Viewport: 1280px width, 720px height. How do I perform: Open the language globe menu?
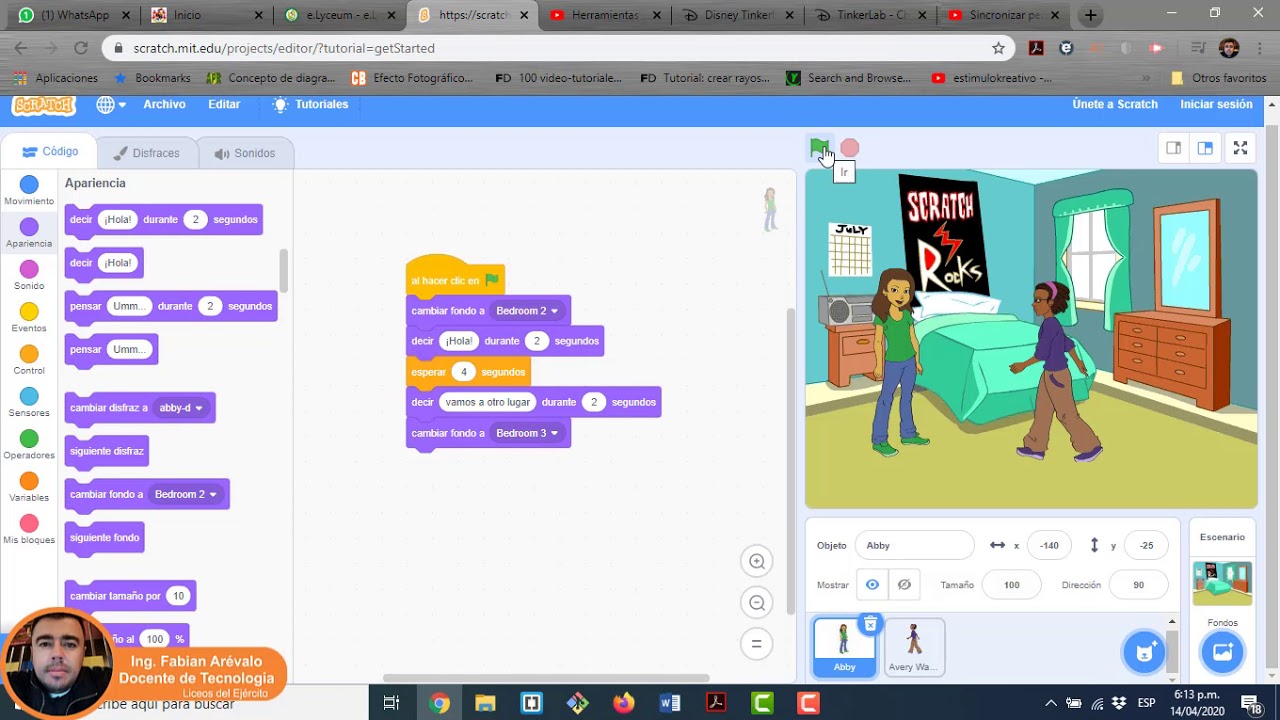110,104
